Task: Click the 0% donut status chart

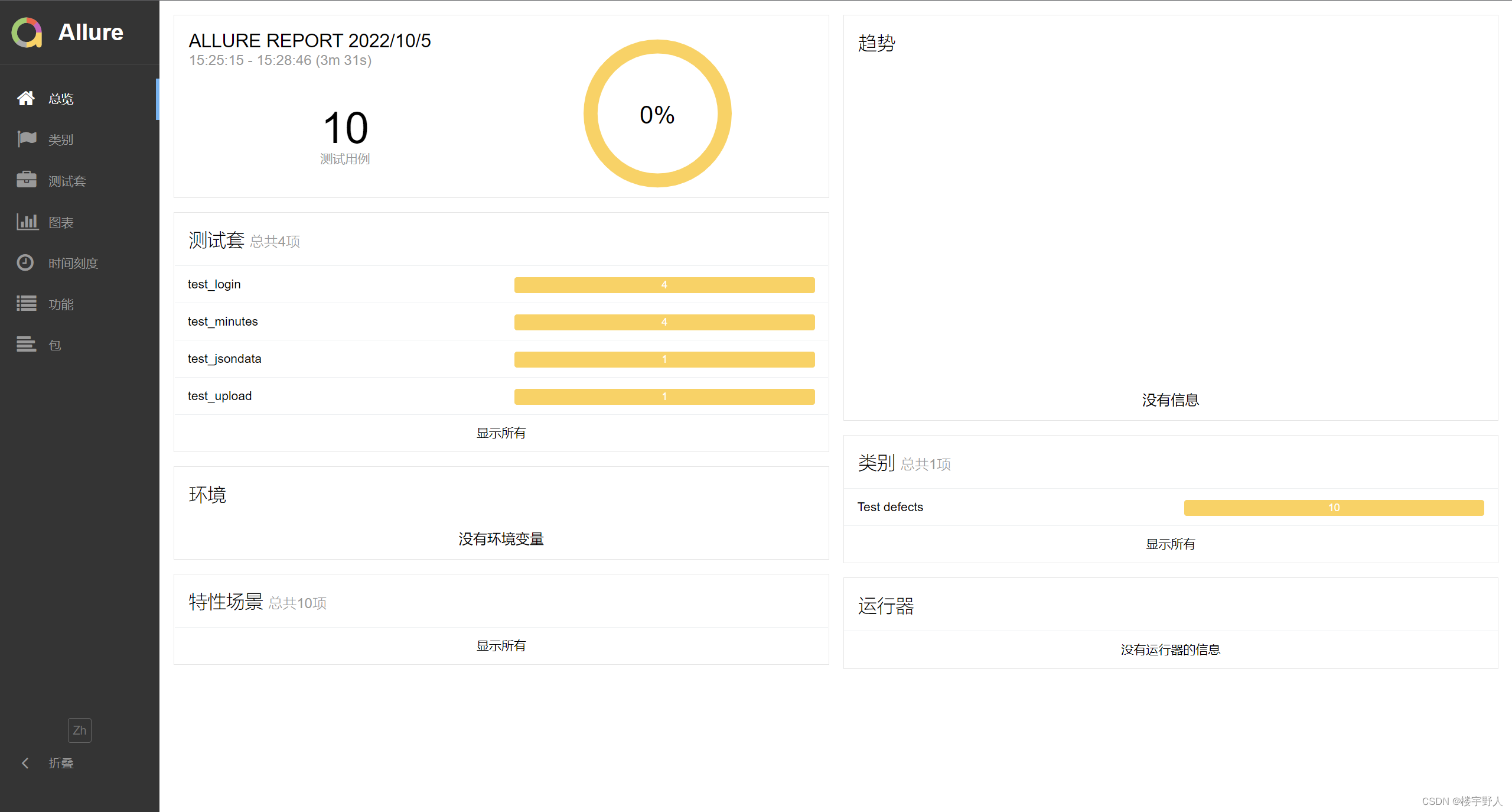Action: pyautogui.click(x=657, y=113)
